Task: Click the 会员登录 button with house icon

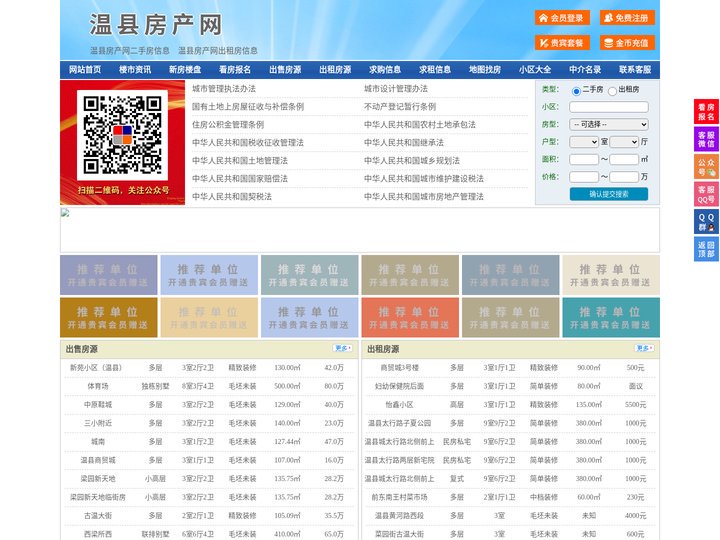Action: tap(562, 18)
